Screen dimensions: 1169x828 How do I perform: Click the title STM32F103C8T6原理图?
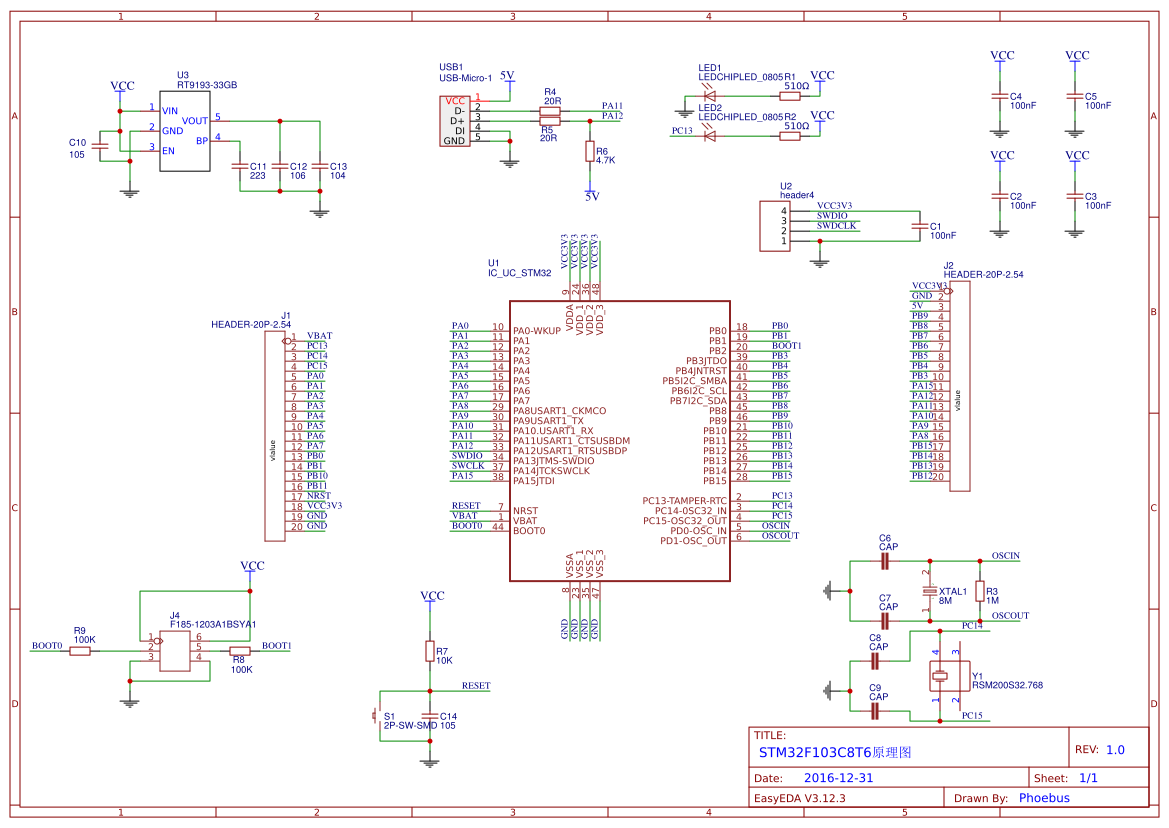pyautogui.click(x=835, y=753)
